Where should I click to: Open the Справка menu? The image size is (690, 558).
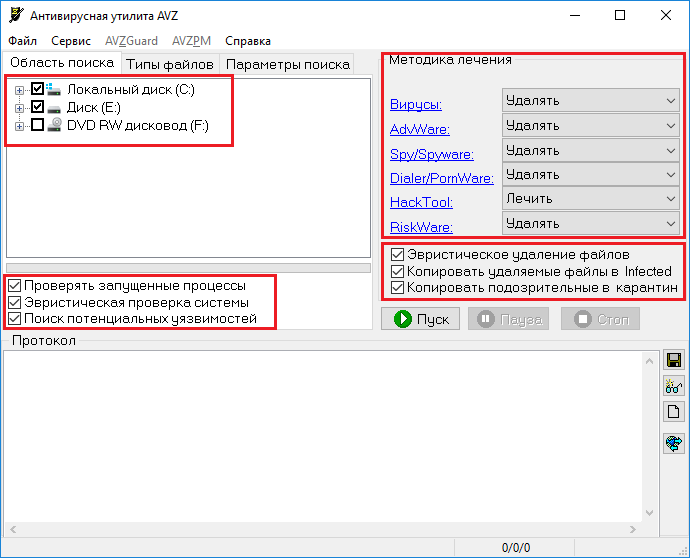[x=248, y=41]
